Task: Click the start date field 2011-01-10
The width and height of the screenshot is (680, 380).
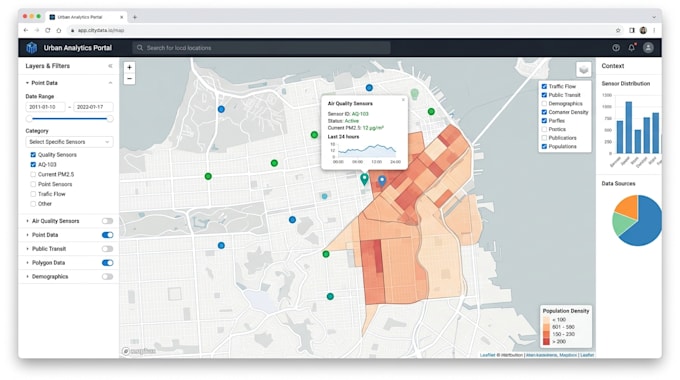Action: (45, 107)
